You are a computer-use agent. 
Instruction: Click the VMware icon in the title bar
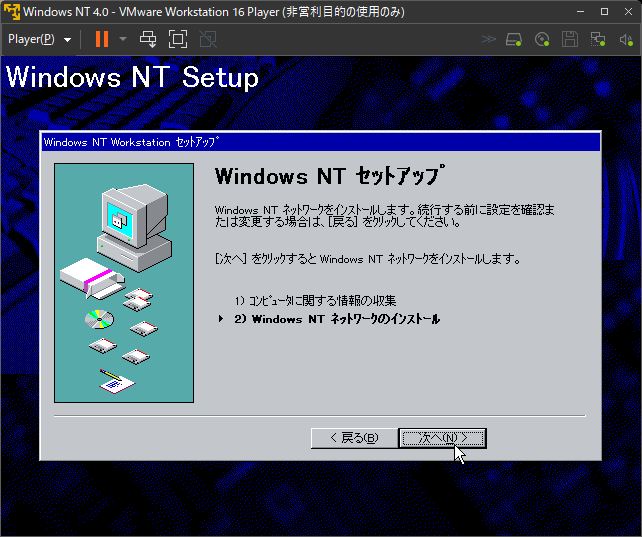click(11, 11)
